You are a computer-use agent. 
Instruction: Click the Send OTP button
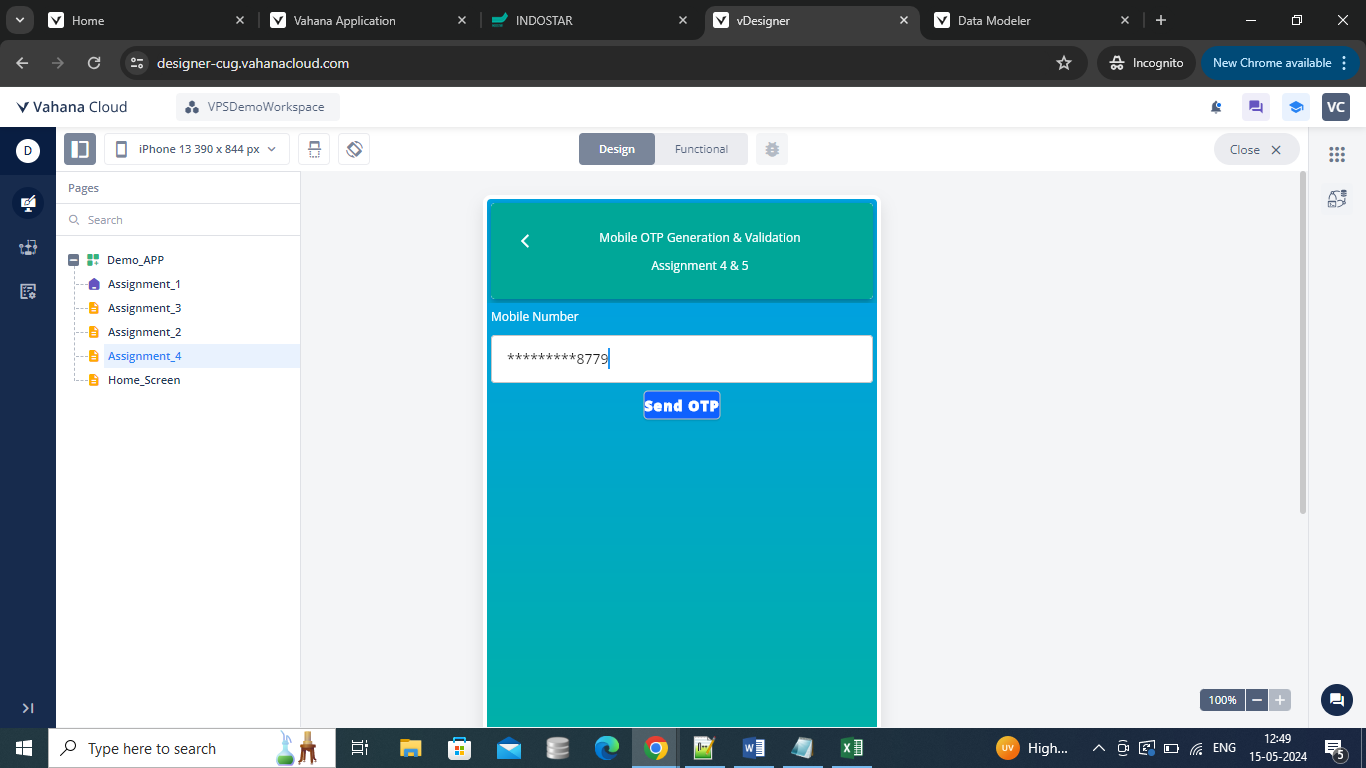tap(681, 405)
